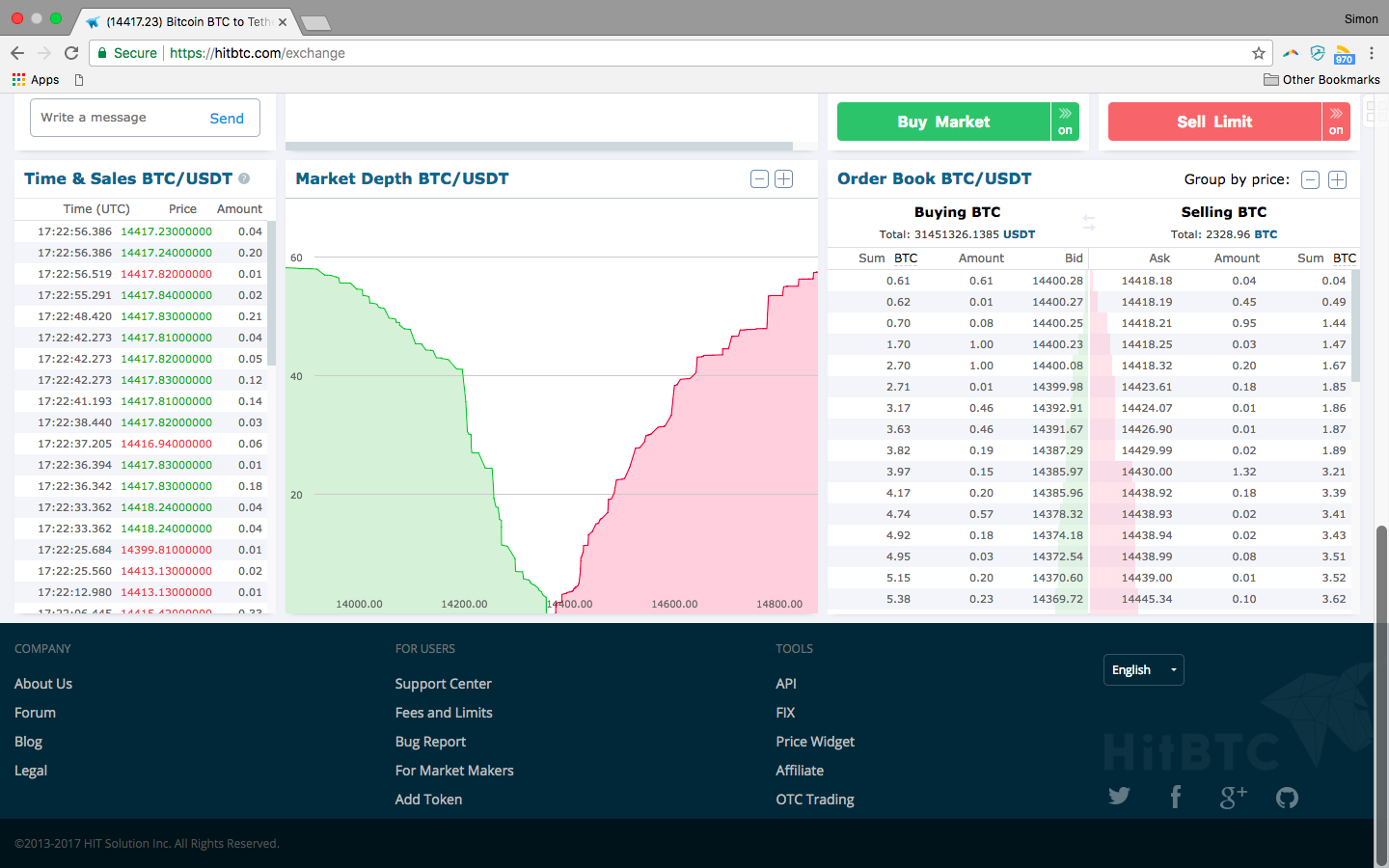
Task: Click the Order Book panel scrollbar
Action: (1355, 326)
